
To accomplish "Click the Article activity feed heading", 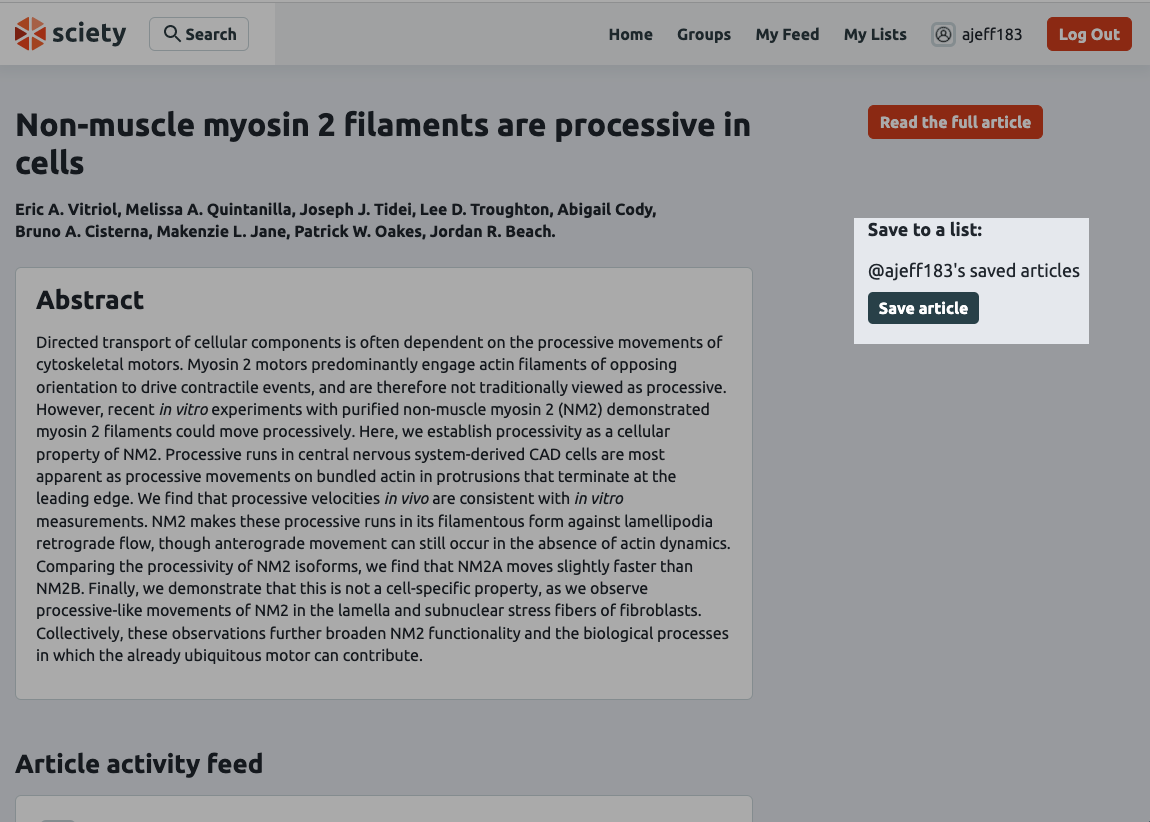I will click(139, 764).
